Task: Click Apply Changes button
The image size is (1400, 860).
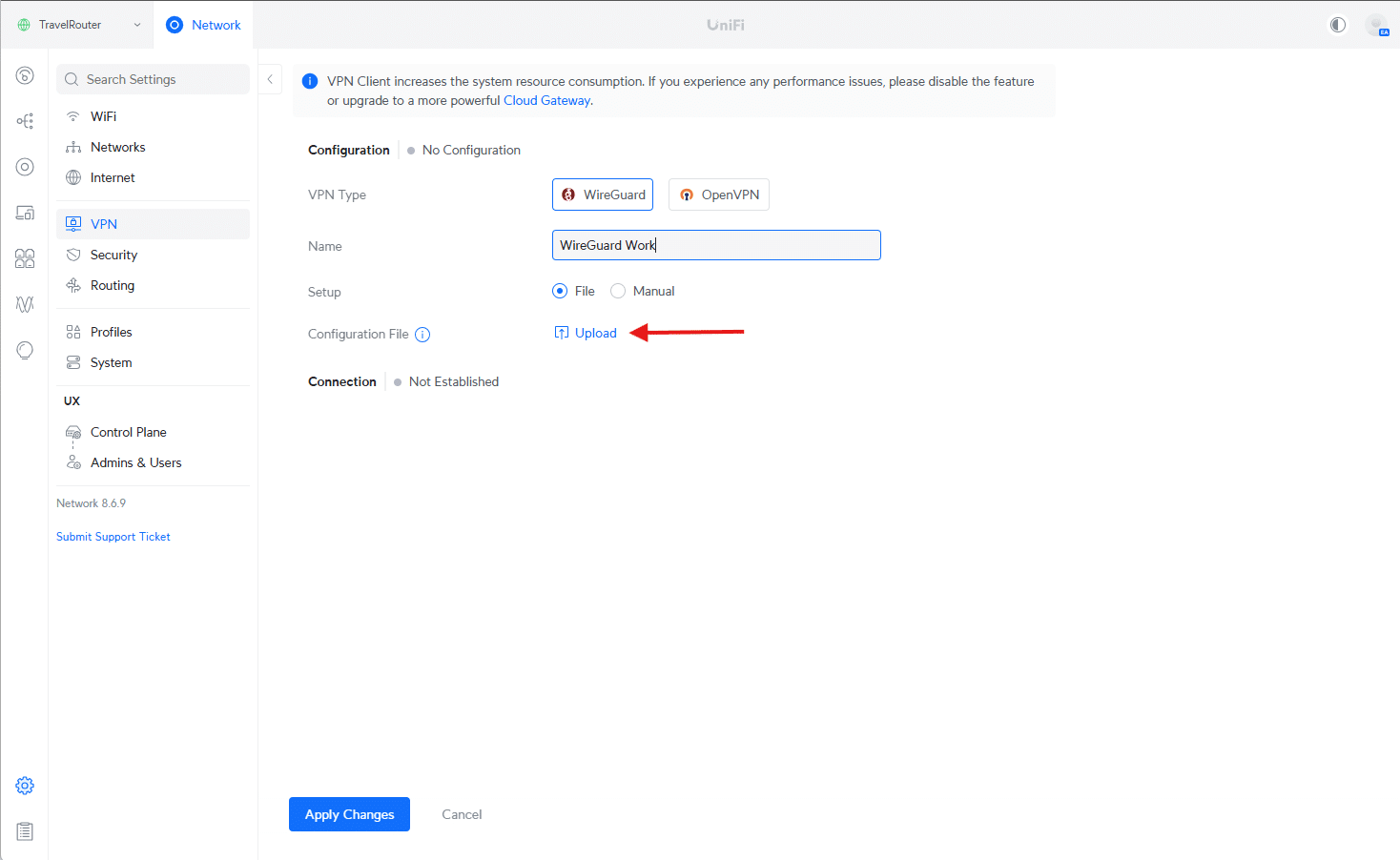Action: coord(349,814)
